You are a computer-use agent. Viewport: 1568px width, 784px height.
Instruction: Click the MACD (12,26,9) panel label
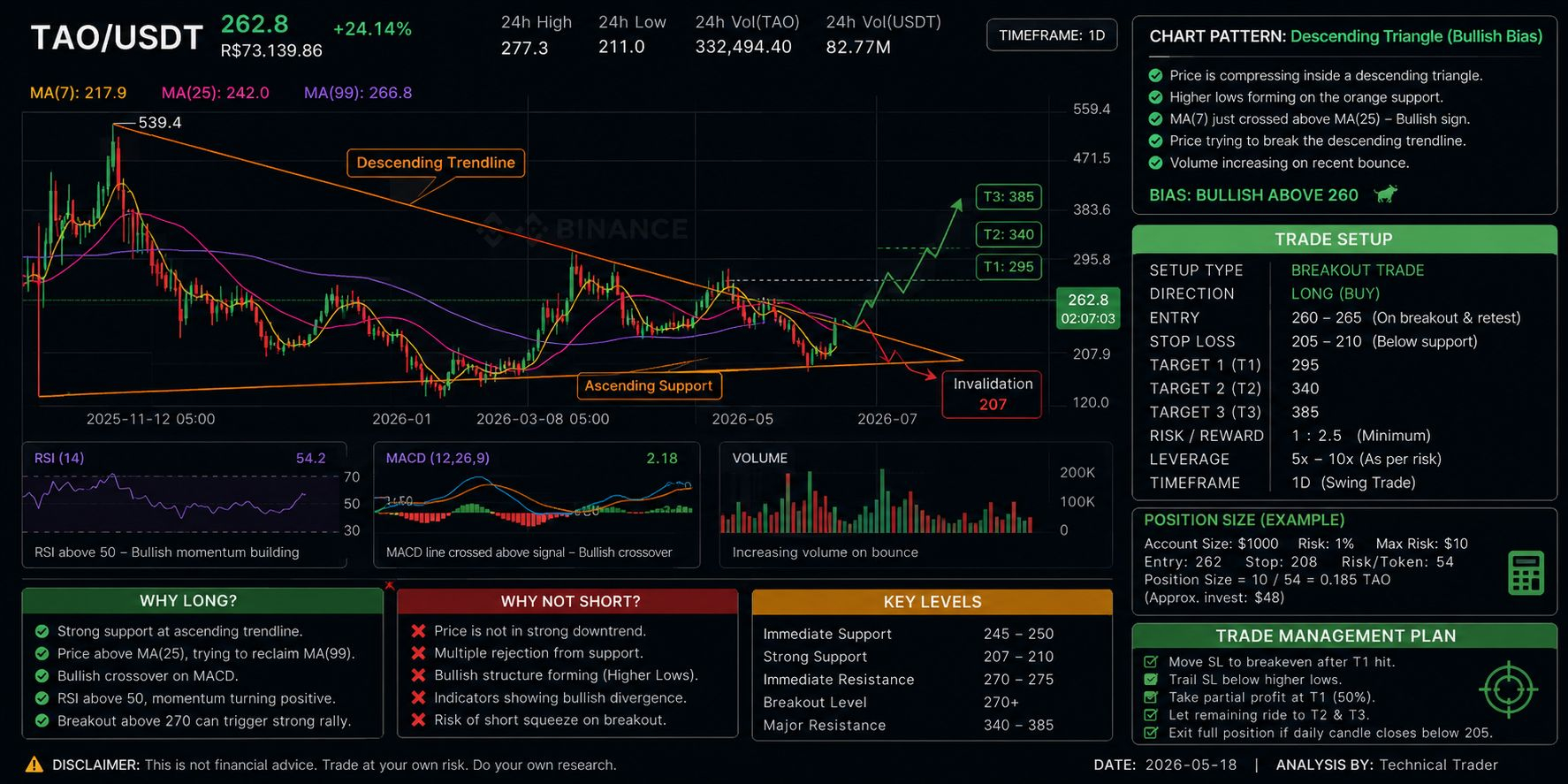(x=438, y=458)
